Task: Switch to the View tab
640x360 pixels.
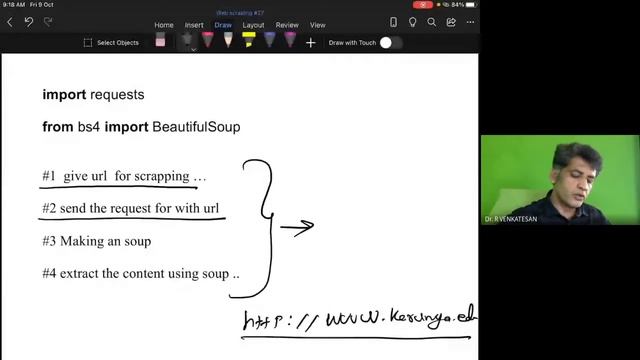Action: pos(318,25)
